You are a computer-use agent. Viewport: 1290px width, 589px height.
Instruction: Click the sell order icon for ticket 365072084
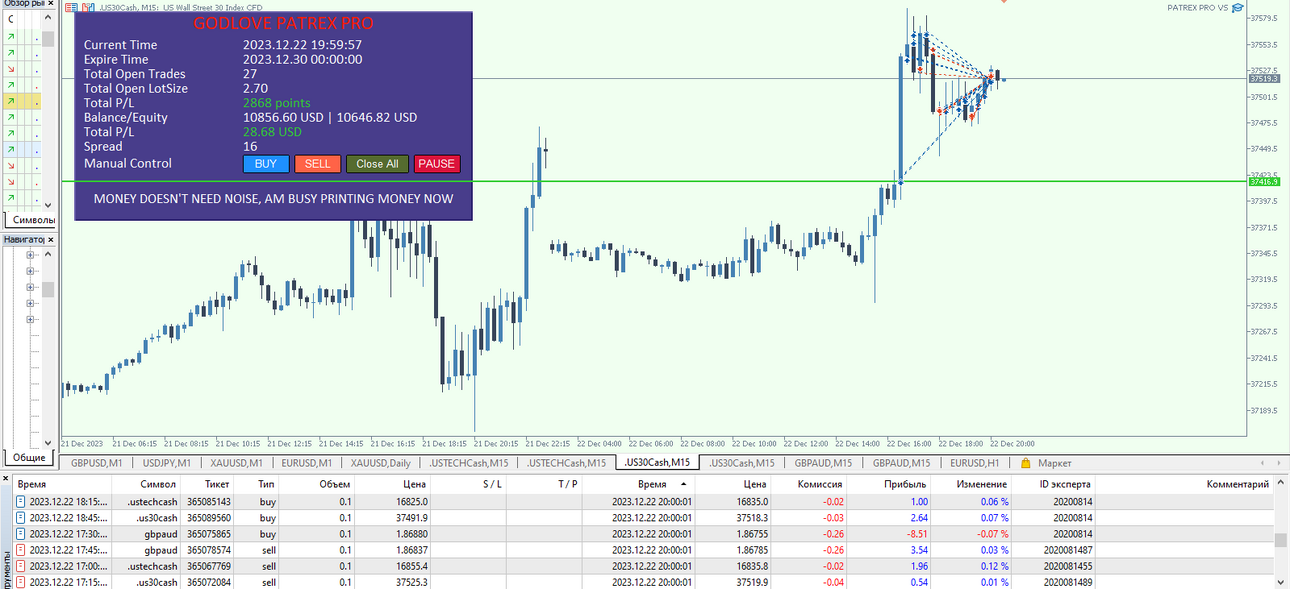click(x=20, y=582)
